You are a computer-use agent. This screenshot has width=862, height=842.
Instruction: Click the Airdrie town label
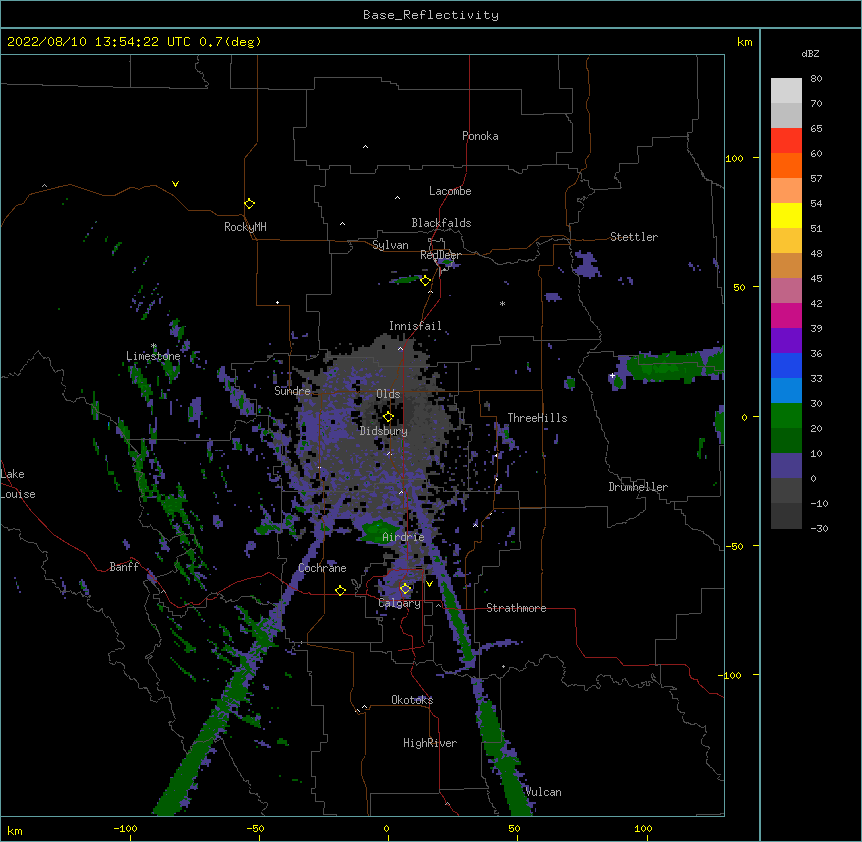pyautogui.click(x=403, y=537)
